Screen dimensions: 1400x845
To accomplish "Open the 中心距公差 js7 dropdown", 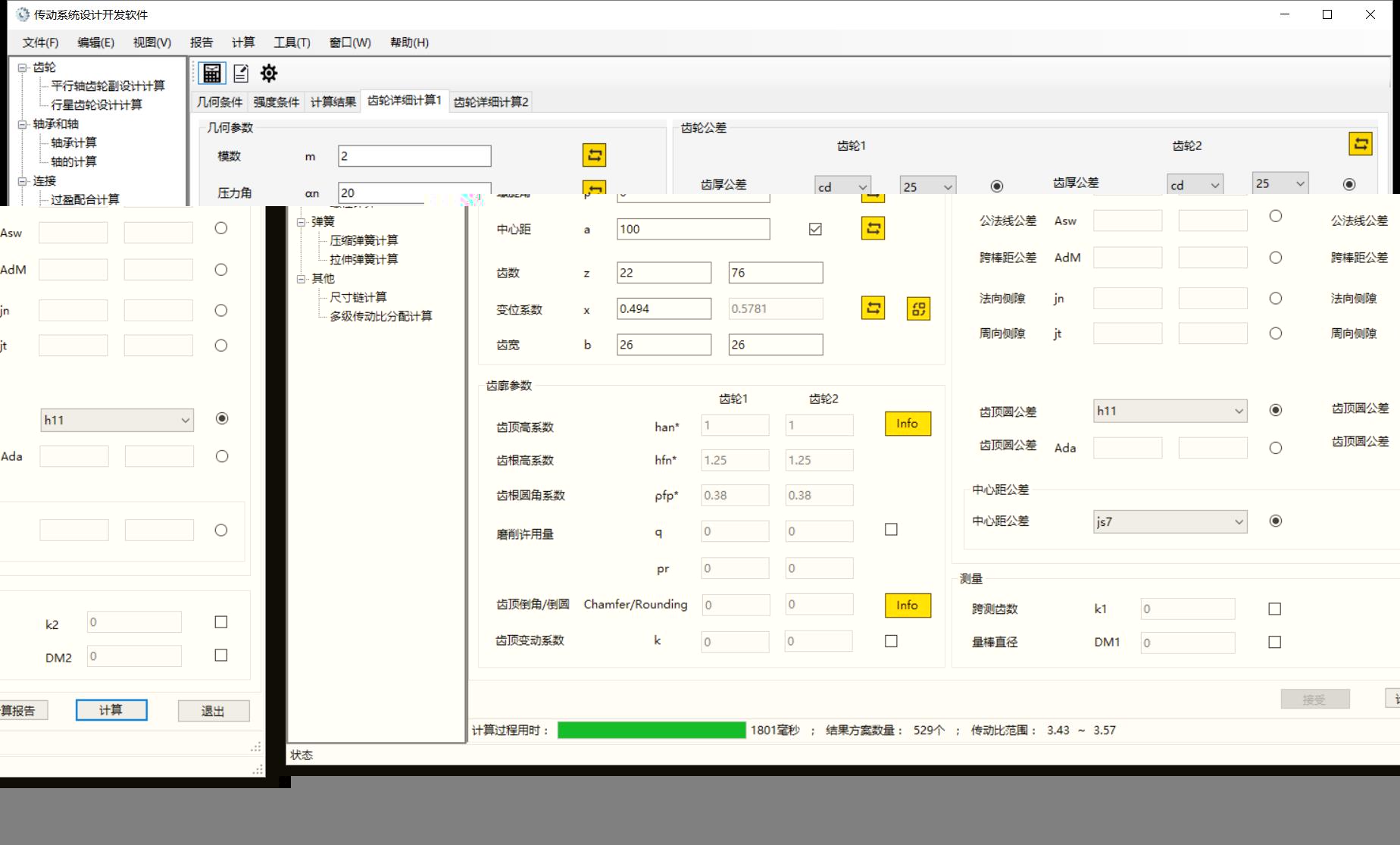I will pos(1170,521).
